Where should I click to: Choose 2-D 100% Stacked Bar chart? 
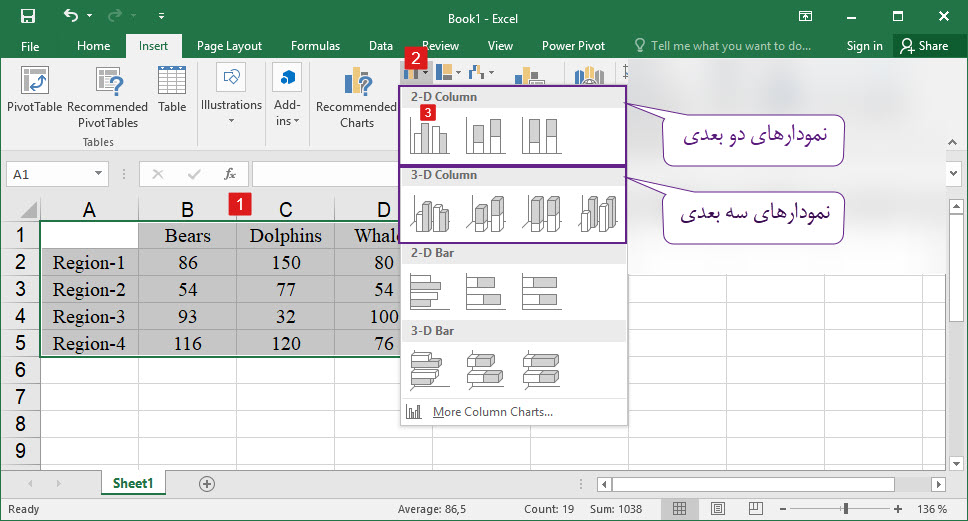541,291
